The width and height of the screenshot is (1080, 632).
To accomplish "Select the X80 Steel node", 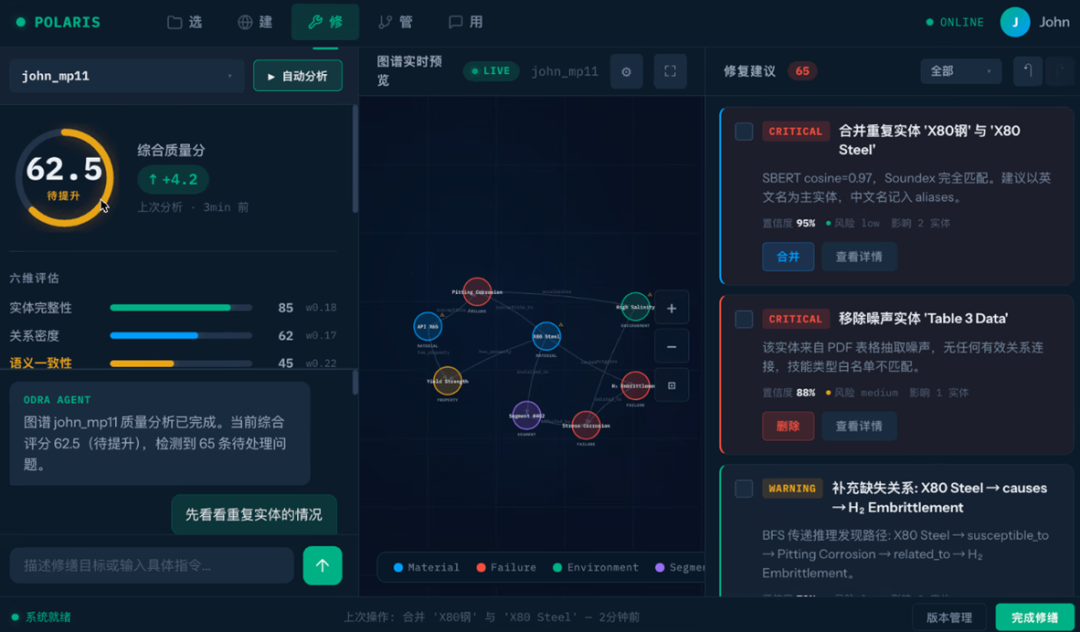I will 546,336.
